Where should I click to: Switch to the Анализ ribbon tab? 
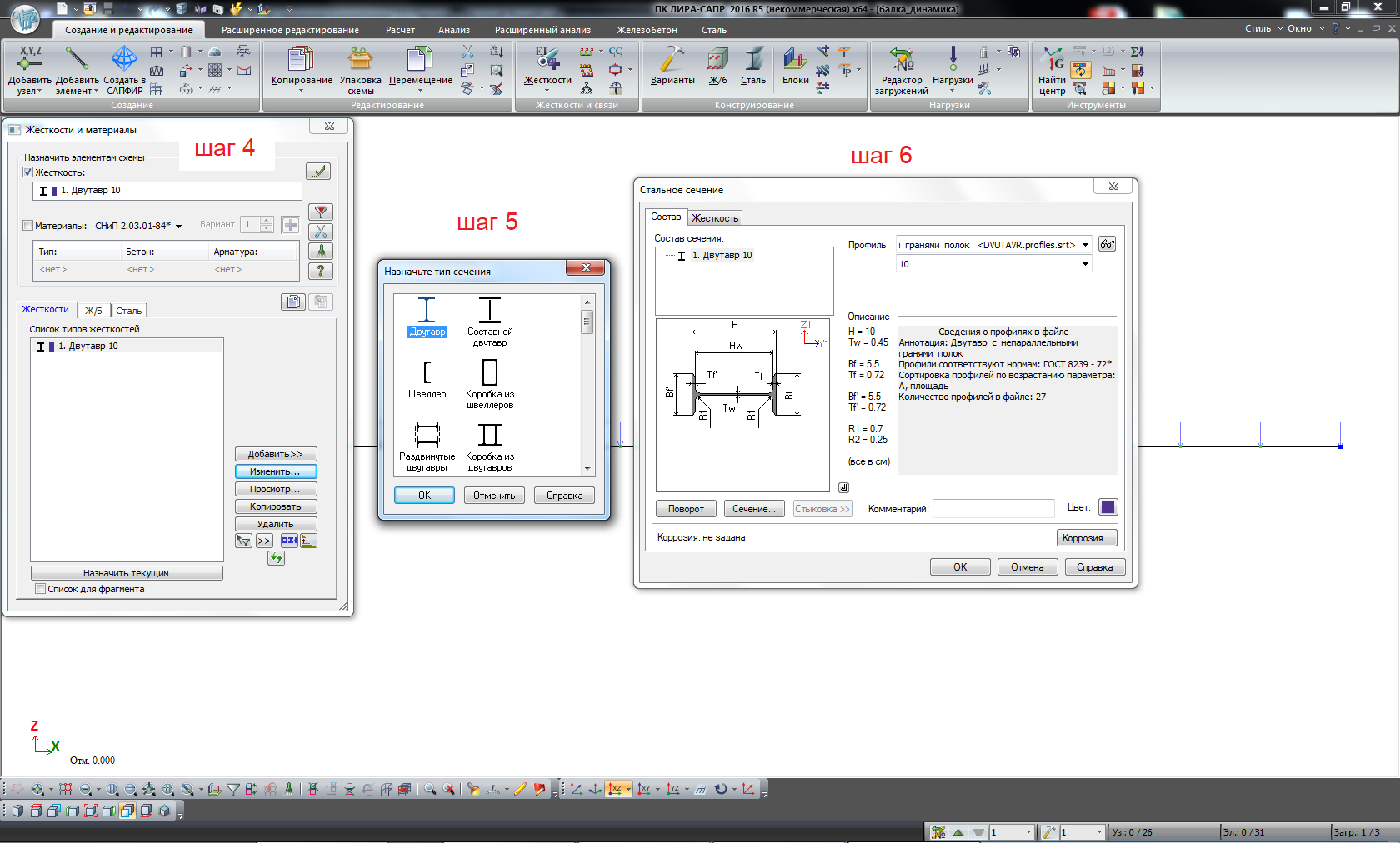454,30
